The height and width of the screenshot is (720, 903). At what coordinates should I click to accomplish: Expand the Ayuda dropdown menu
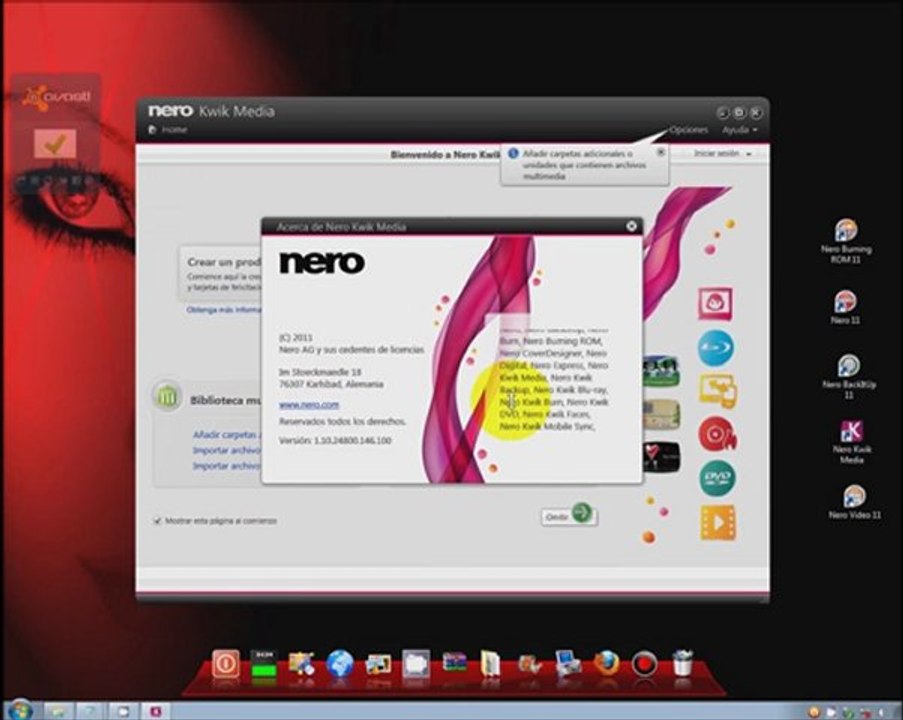click(x=739, y=130)
